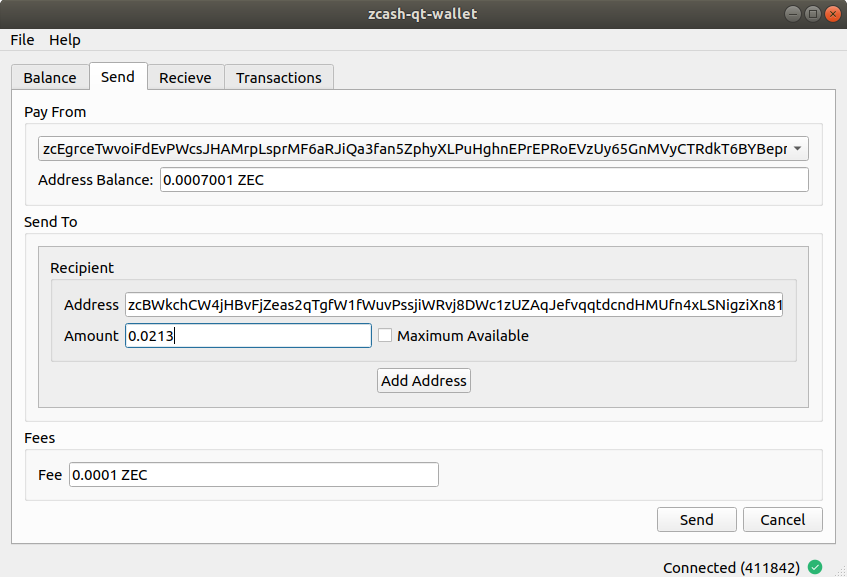
Task: Open the Transactions tab
Action: 279,77
